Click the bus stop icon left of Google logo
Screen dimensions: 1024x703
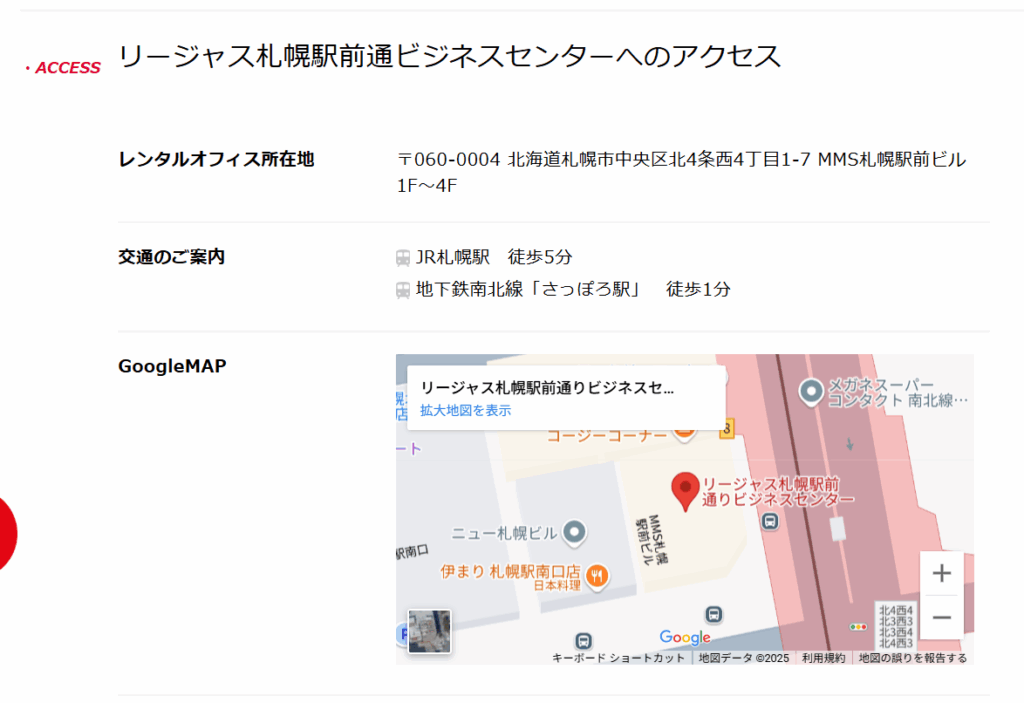583,641
